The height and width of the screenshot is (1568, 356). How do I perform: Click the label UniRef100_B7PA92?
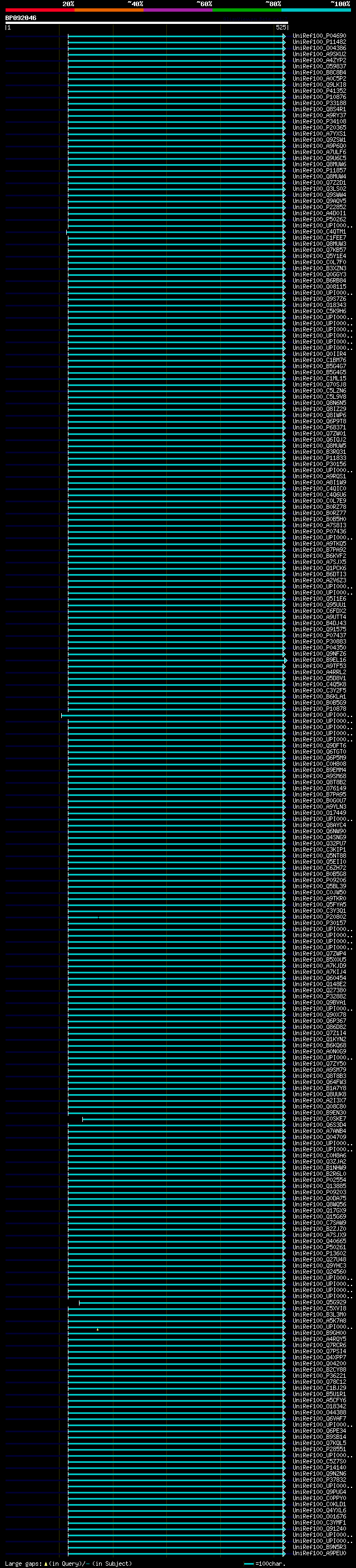[319, 550]
